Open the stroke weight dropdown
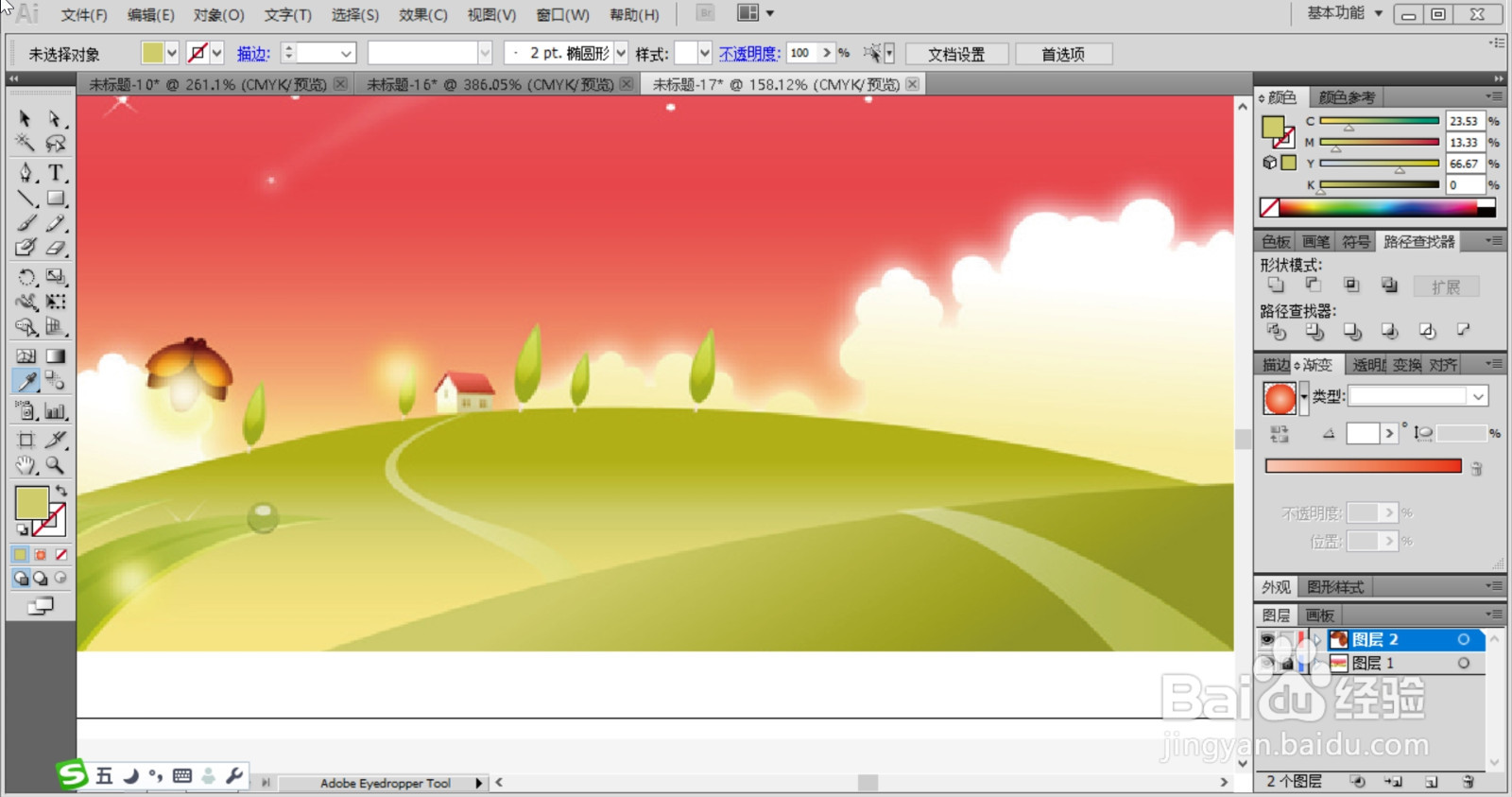The width and height of the screenshot is (1512, 797). [346, 54]
